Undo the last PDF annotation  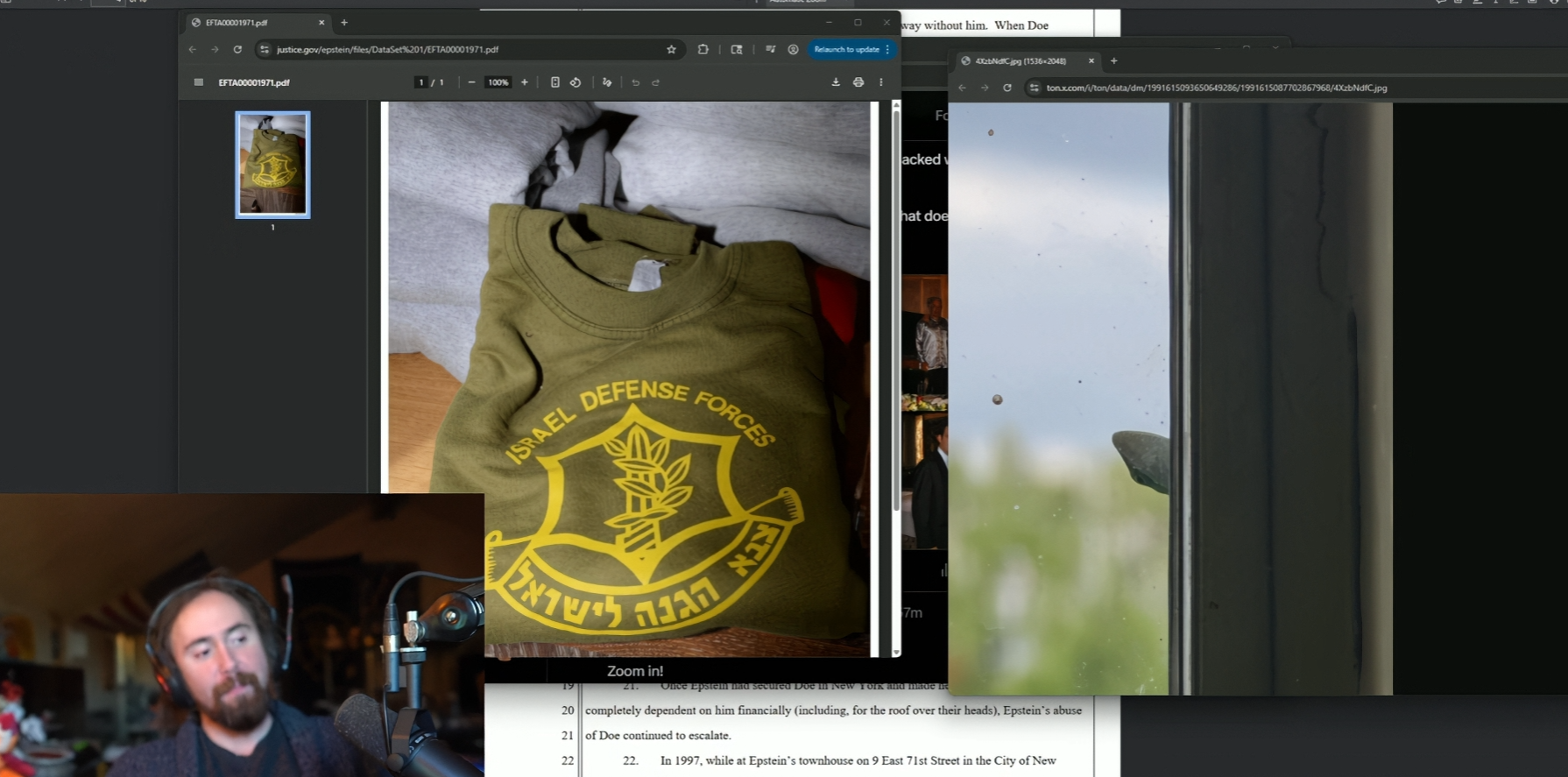[x=636, y=82]
